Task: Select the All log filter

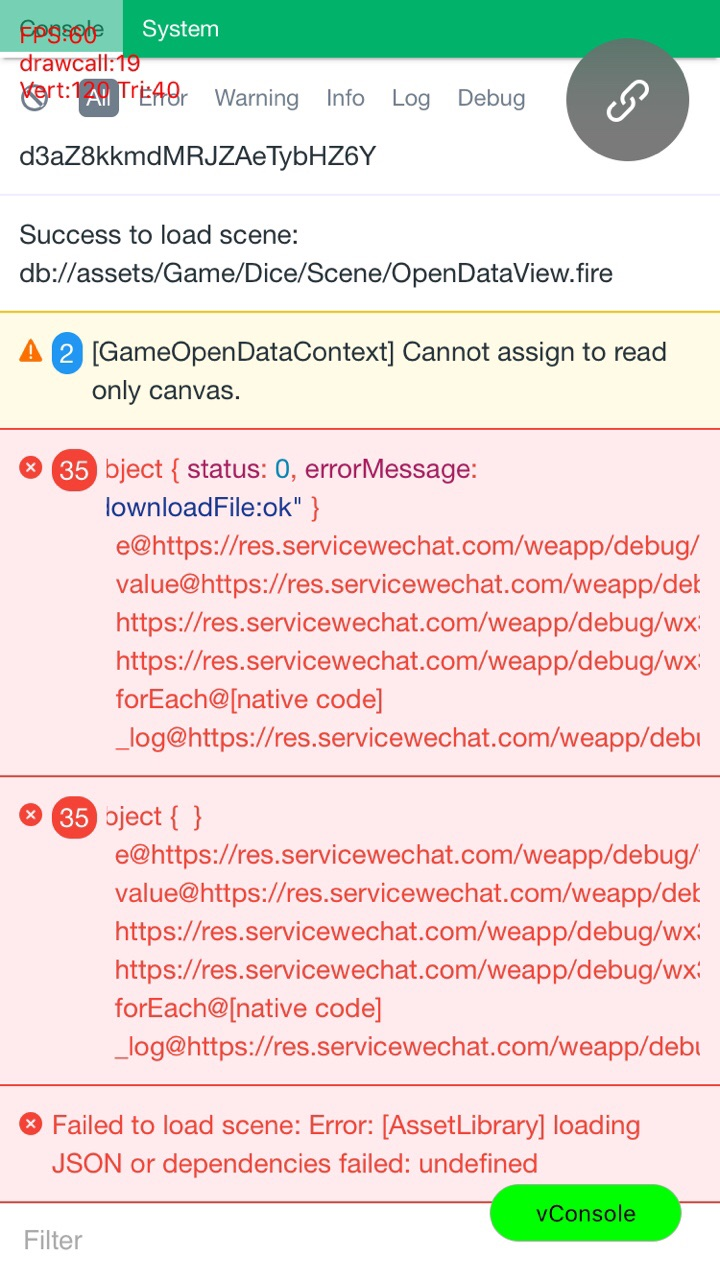Action: tap(98, 98)
